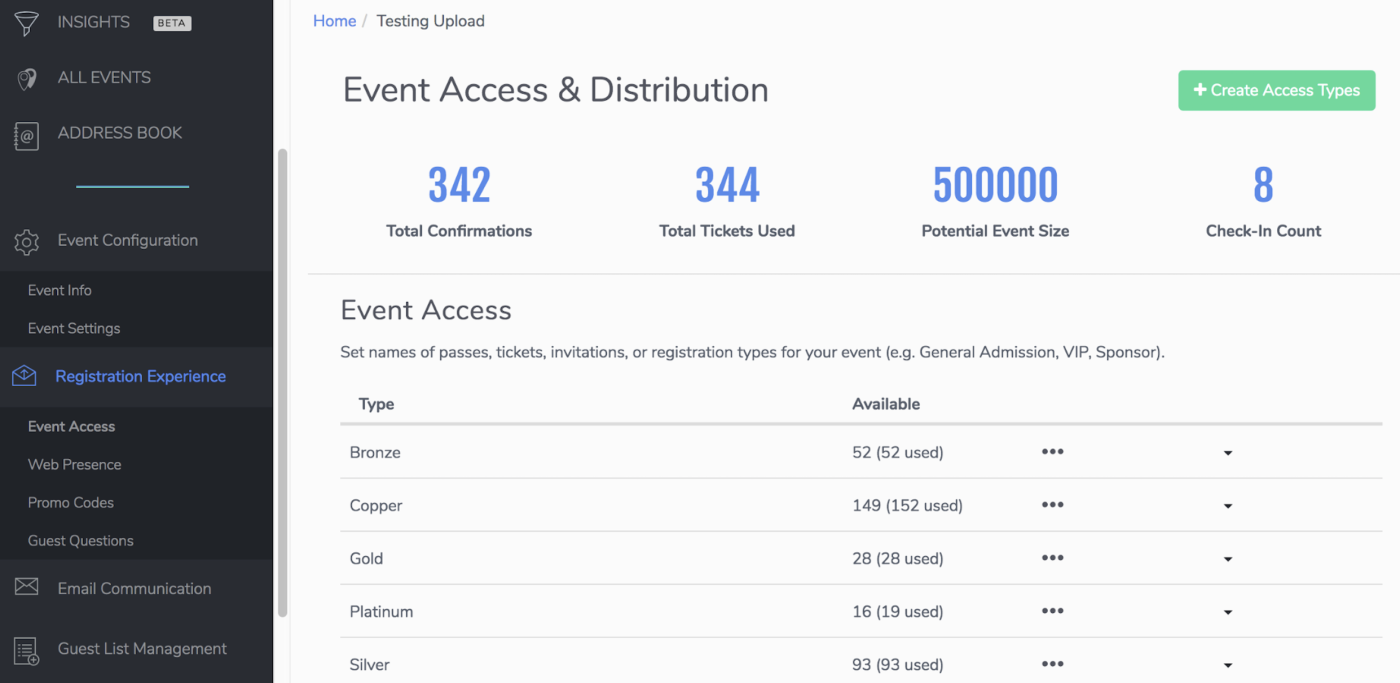
Task: Open Guest Questions in the sidebar
Action: click(81, 540)
